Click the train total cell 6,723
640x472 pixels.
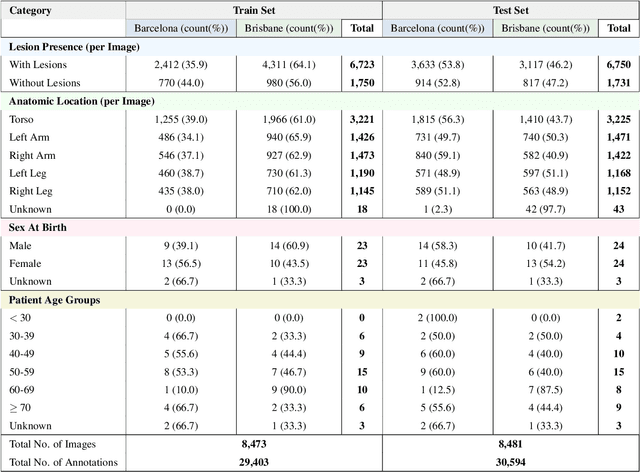(x=360, y=65)
